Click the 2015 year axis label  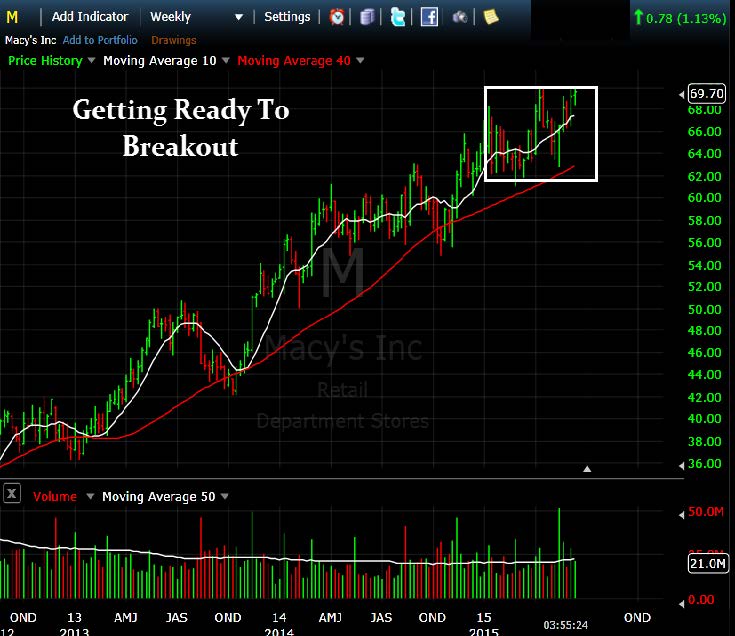484,631
